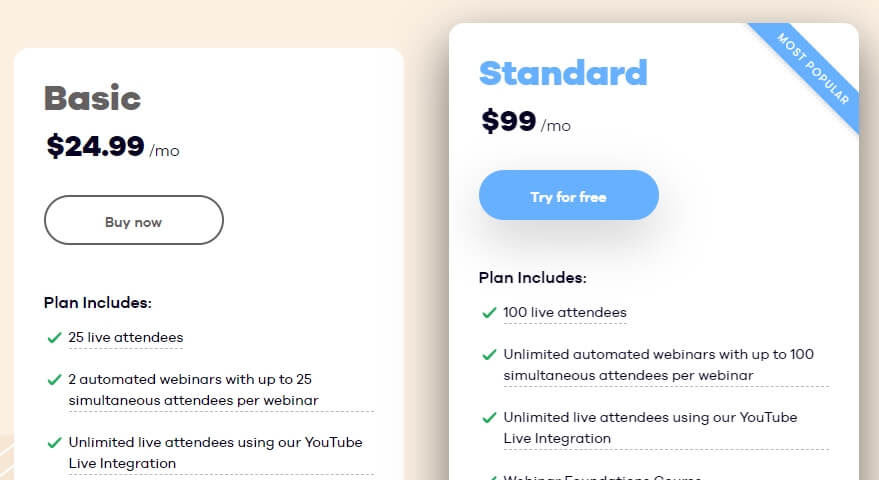Click Standard plan's YouTube Live Integration text

[650, 427]
